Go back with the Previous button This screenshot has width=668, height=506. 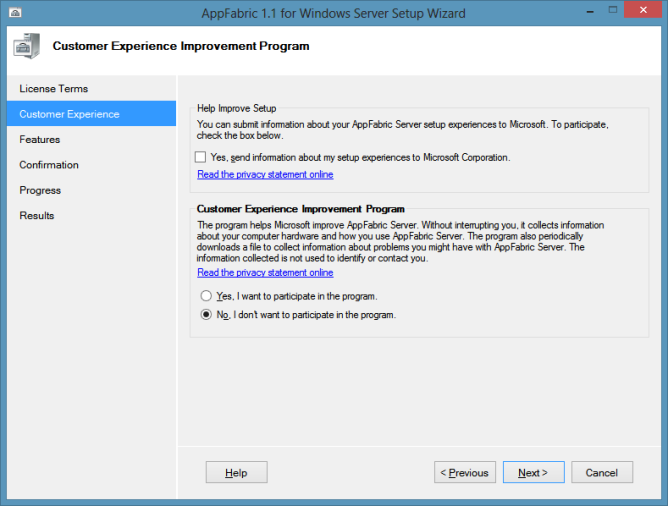[x=465, y=473]
